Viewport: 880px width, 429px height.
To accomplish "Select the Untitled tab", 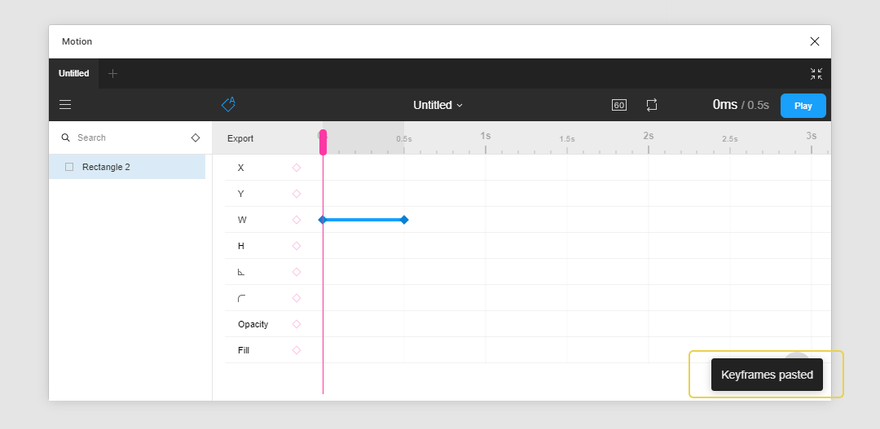I will tap(74, 74).
